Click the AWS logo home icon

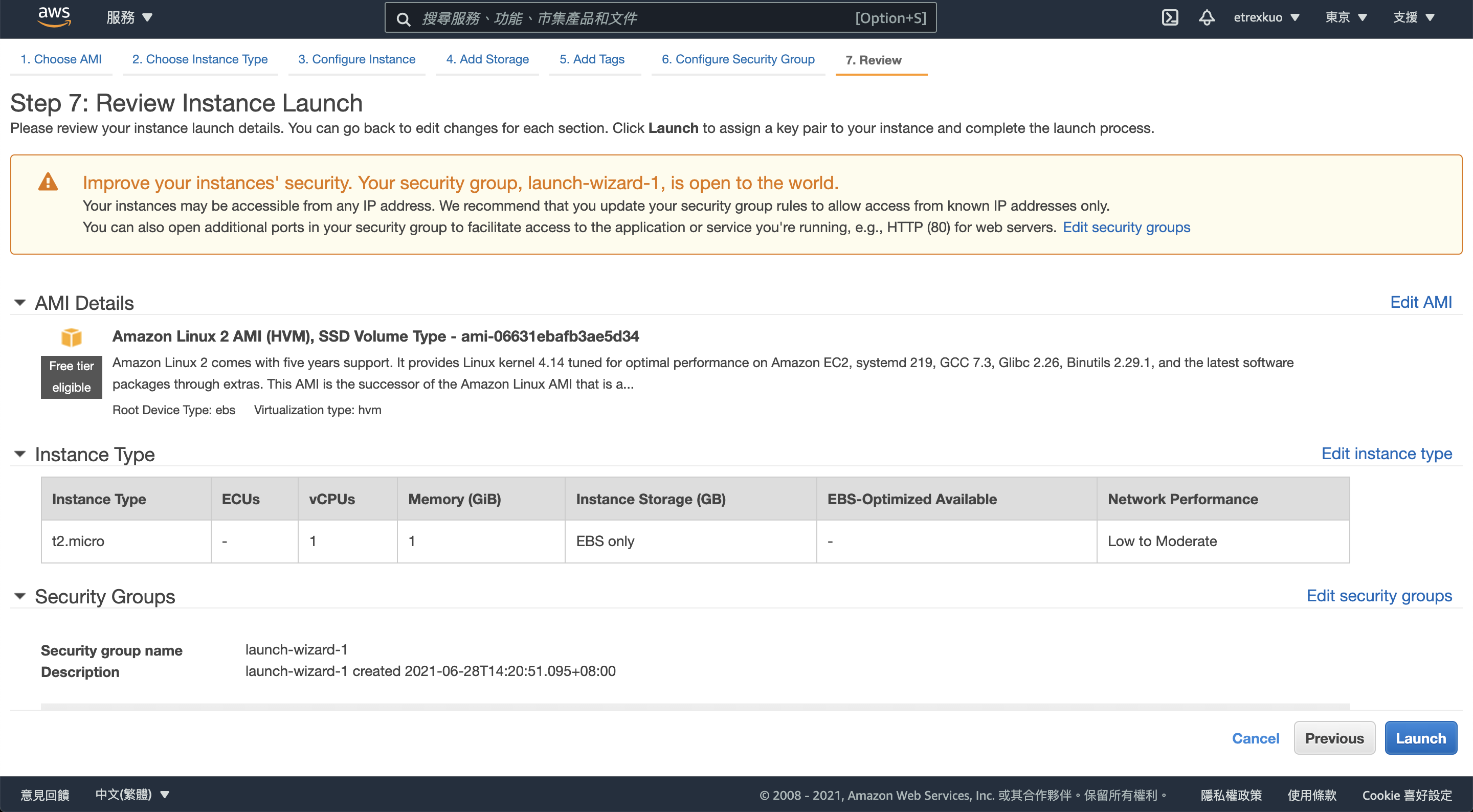pyautogui.click(x=54, y=17)
